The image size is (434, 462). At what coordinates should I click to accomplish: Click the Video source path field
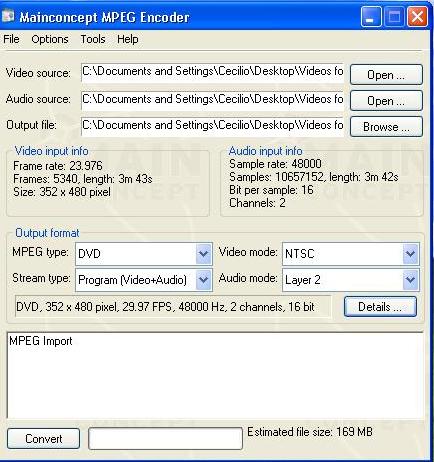click(213, 72)
